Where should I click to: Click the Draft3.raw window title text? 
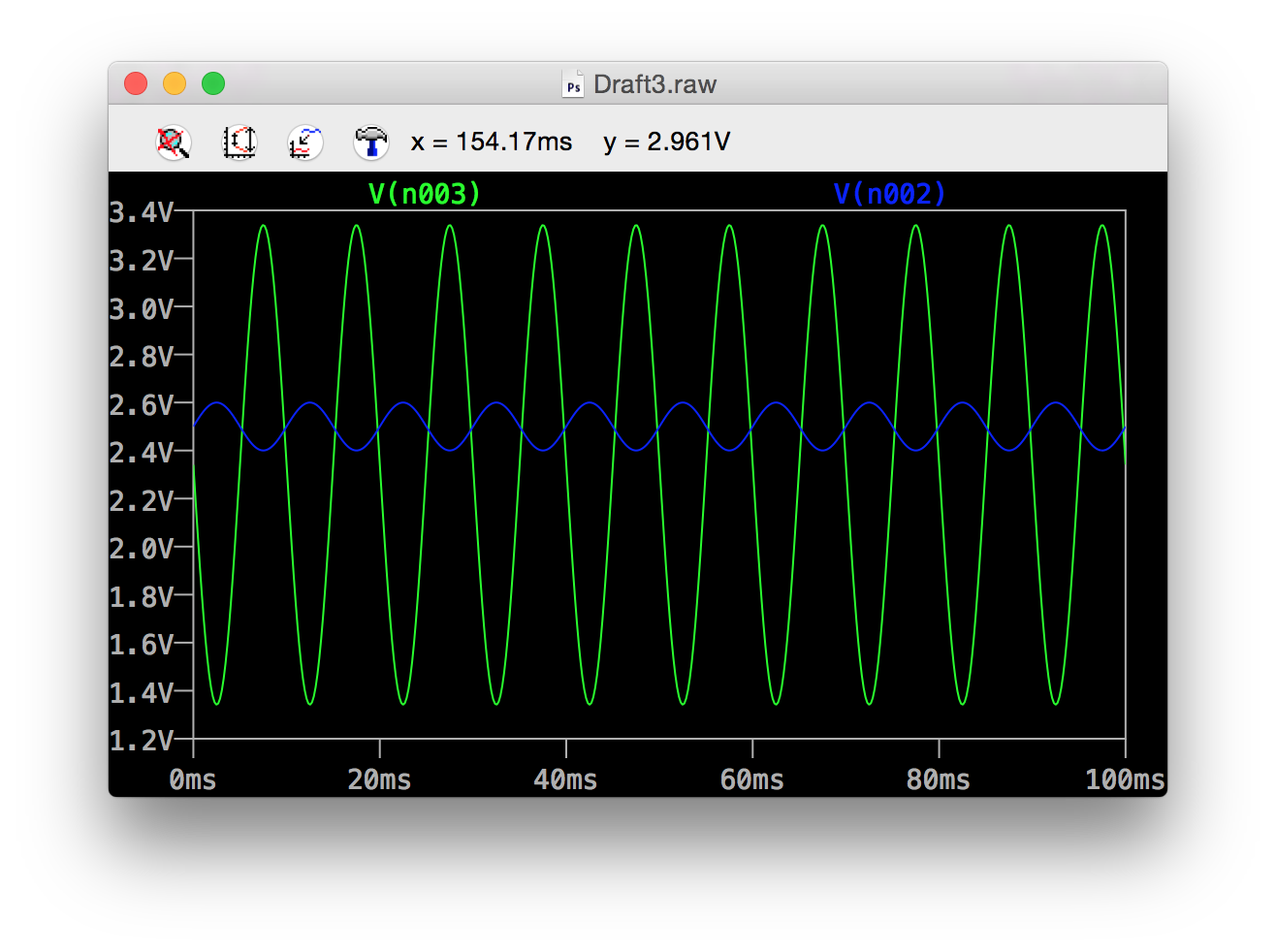654,84
